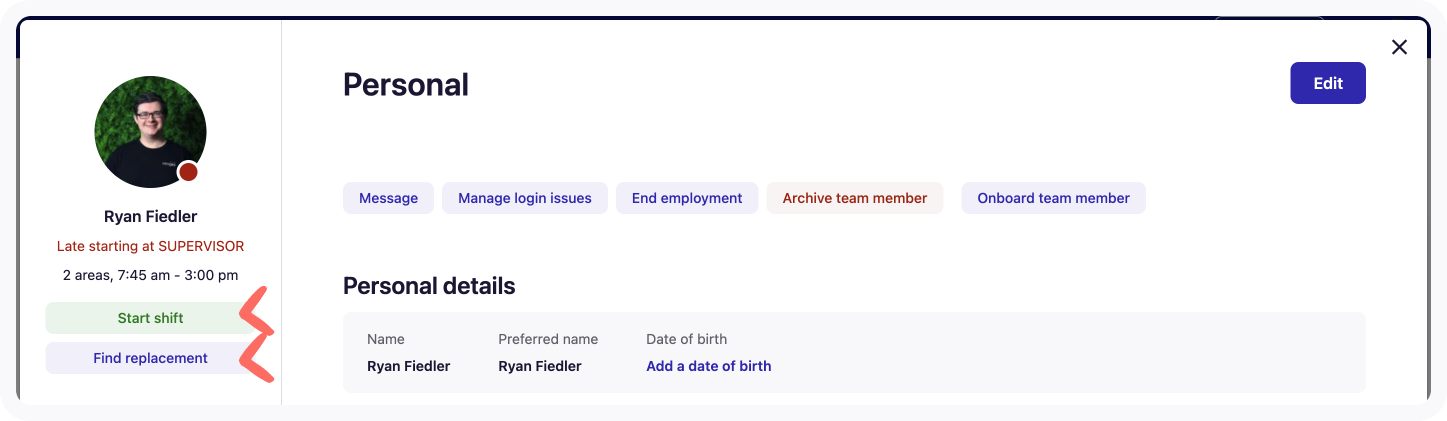Click Archive team member

point(854,198)
